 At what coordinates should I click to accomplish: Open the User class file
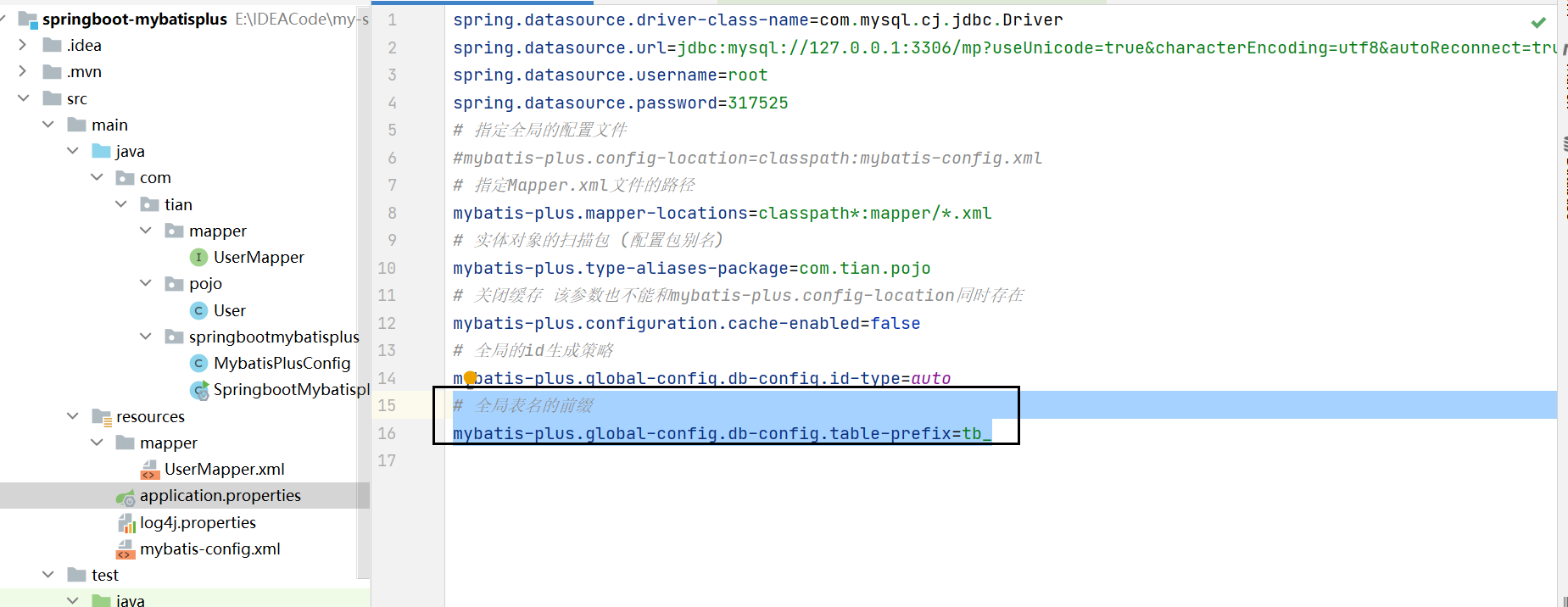[x=230, y=310]
